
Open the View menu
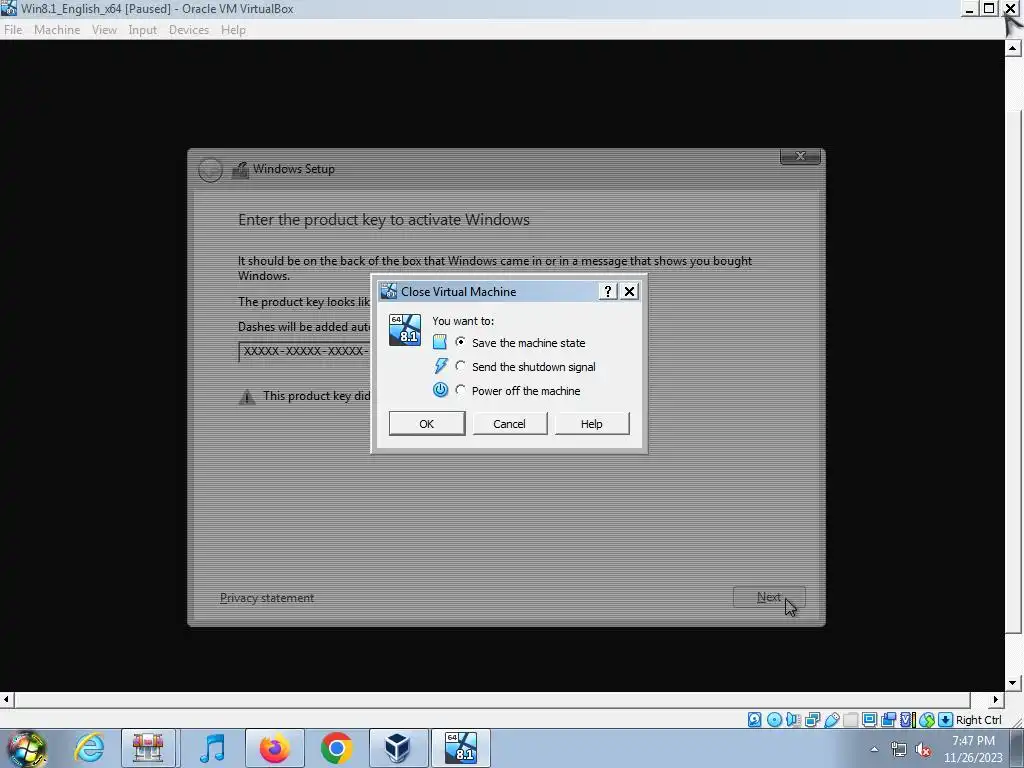104,30
